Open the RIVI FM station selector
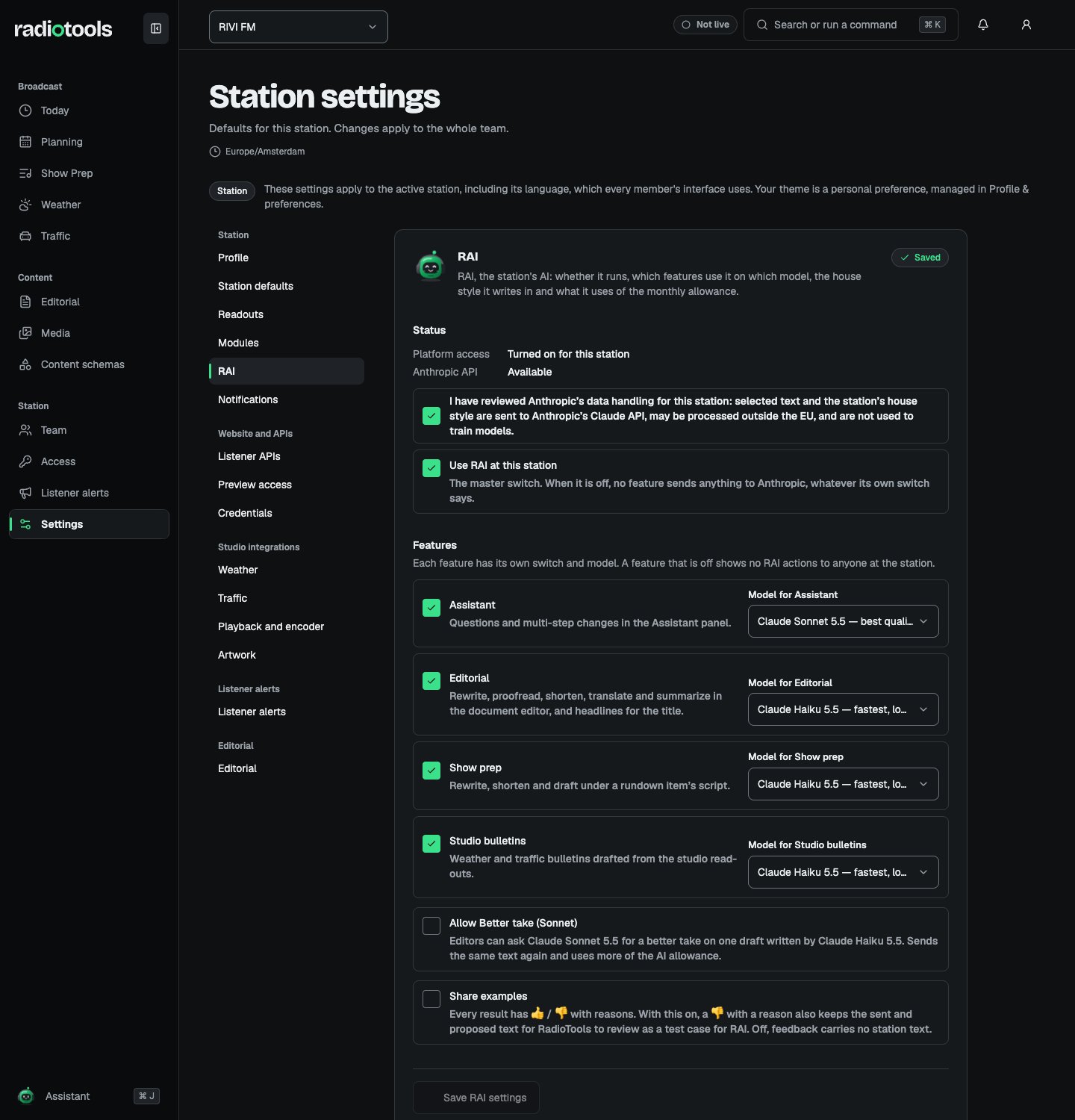This screenshot has width=1075, height=1120. coord(299,27)
